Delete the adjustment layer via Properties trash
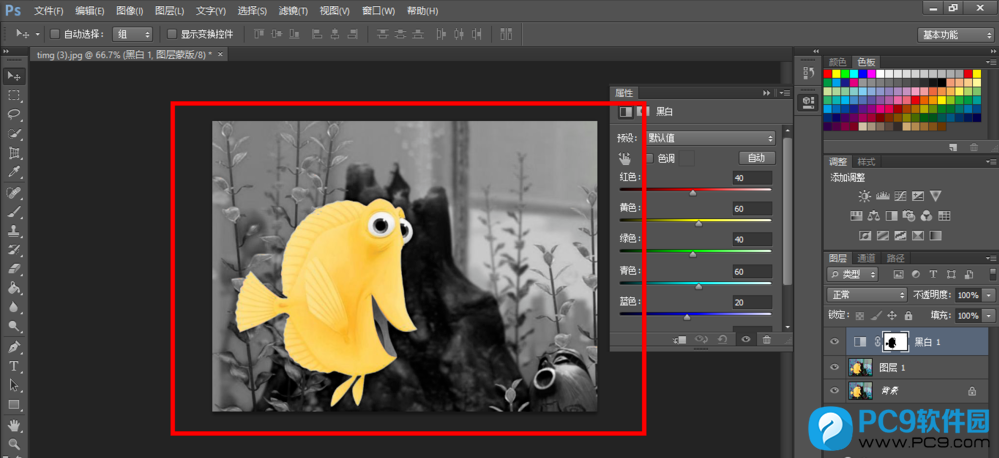 coord(766,340)
